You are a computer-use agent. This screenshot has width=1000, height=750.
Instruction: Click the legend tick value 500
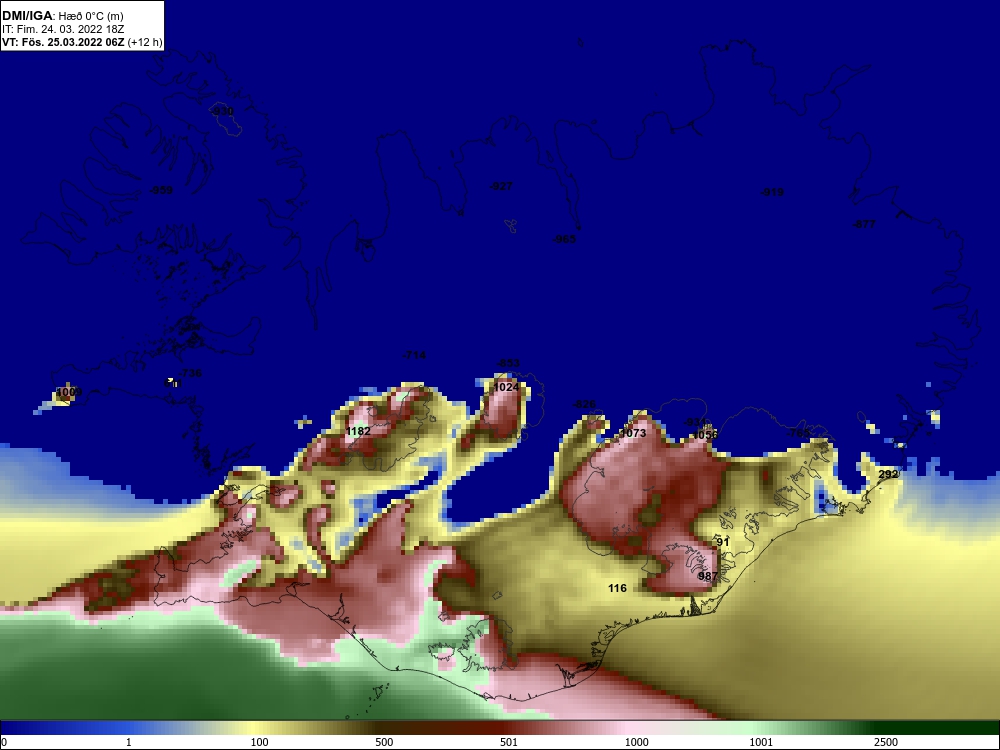tap(384, 742)
